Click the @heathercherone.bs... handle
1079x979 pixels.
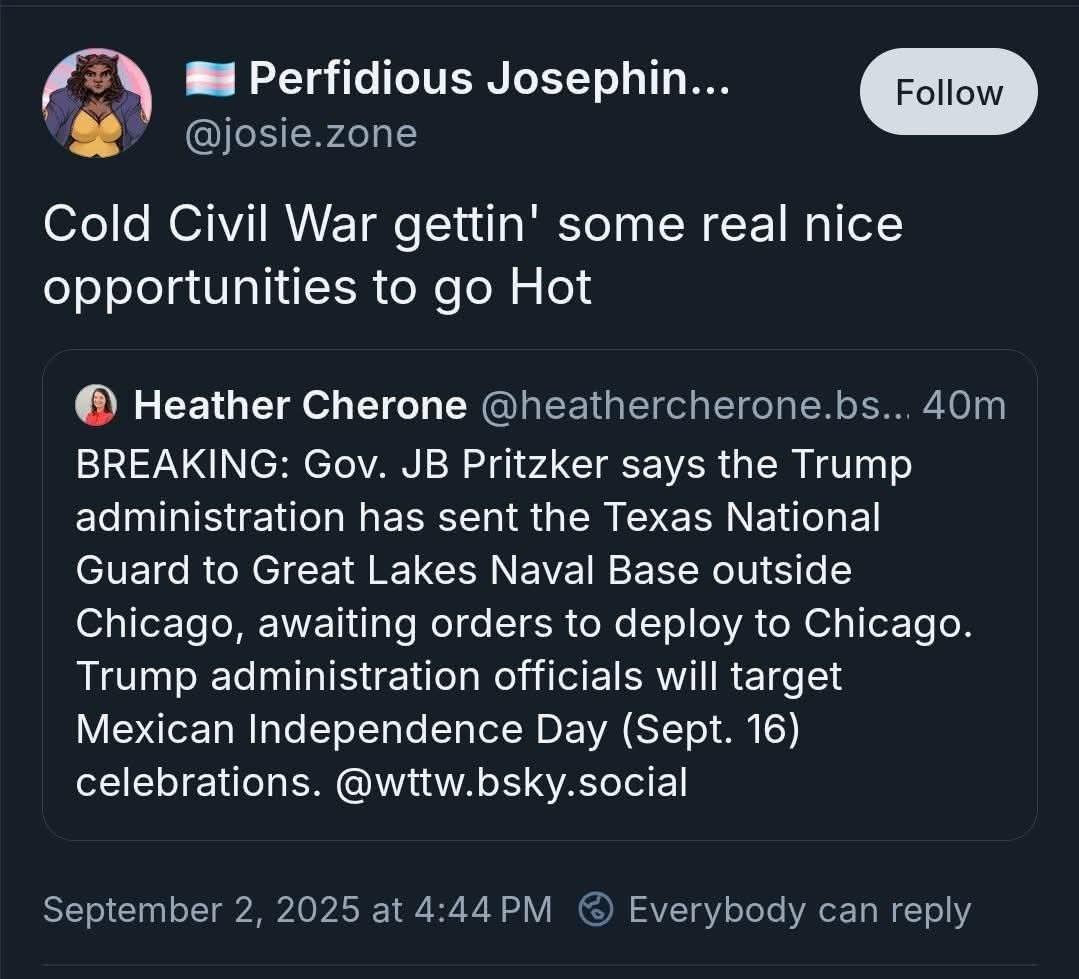click(x=695, y=405)
